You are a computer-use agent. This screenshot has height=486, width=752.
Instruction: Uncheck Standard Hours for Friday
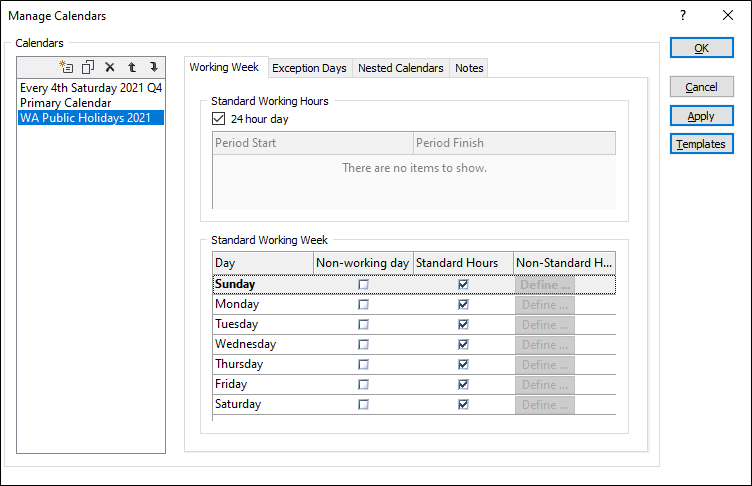463,384
